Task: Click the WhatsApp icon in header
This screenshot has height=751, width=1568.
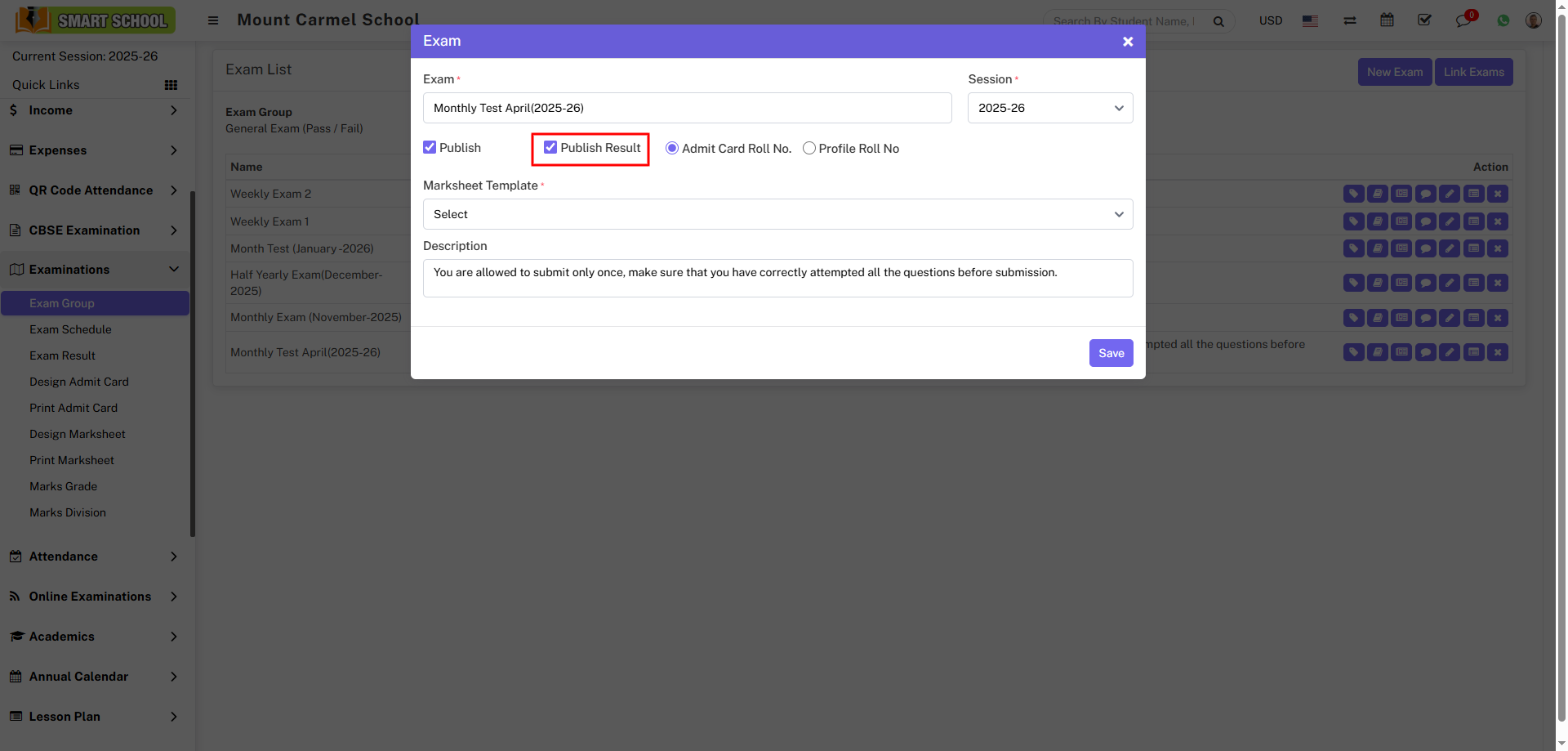Action: pos(1503,20)
